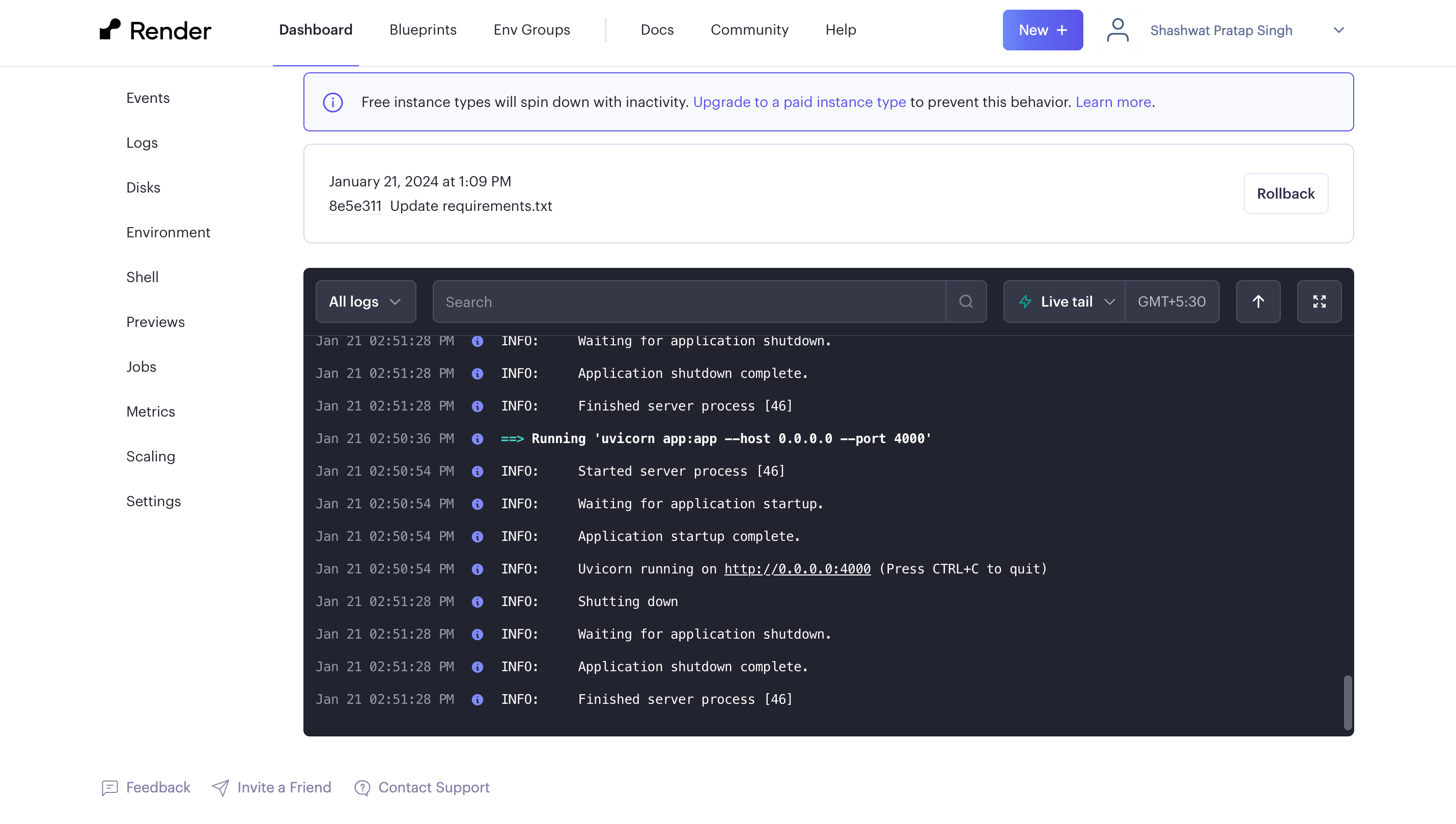Open the Live tail dropdown

(x=1065, y=301)
